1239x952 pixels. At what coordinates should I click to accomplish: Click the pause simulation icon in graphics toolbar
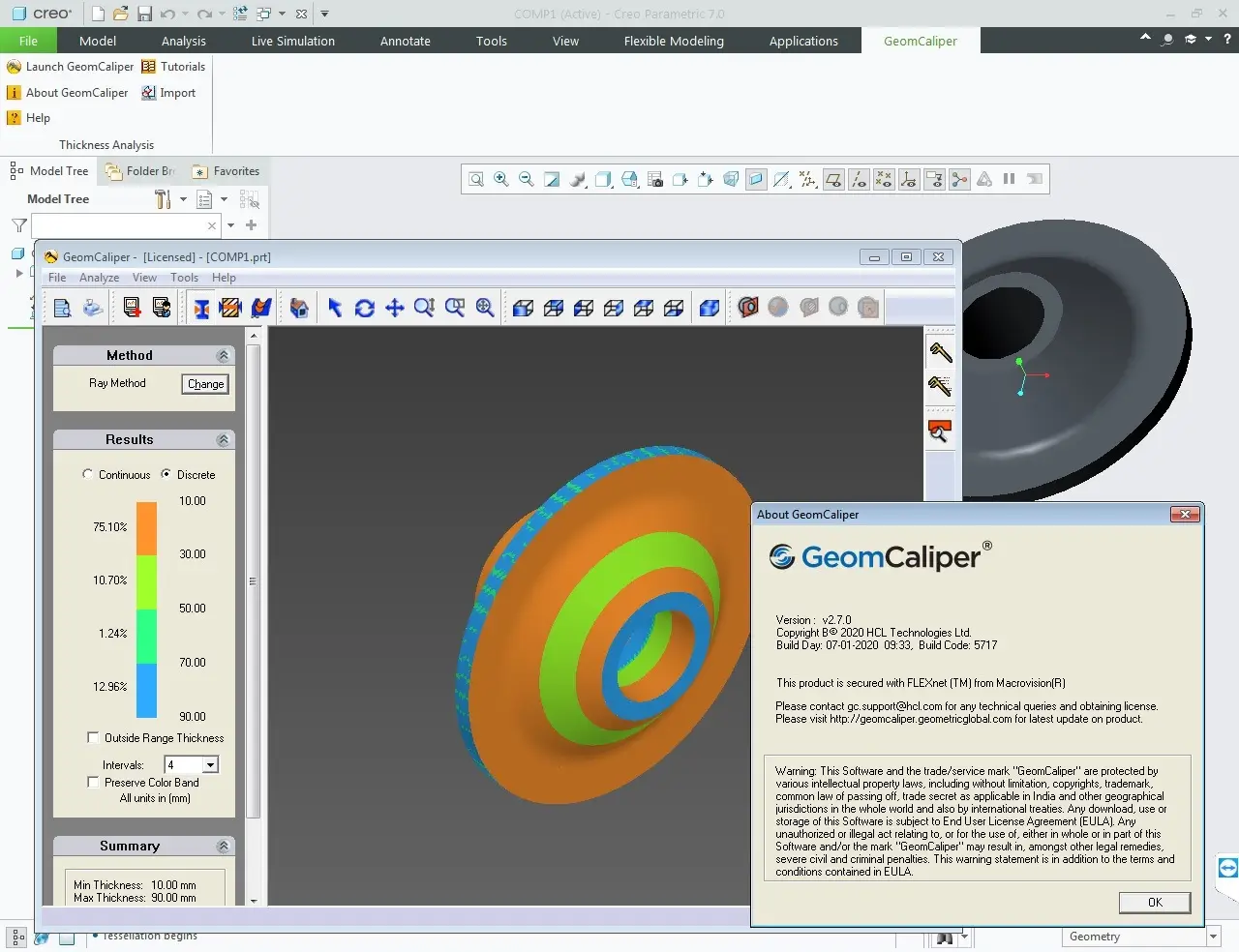tap(1009, 179)
